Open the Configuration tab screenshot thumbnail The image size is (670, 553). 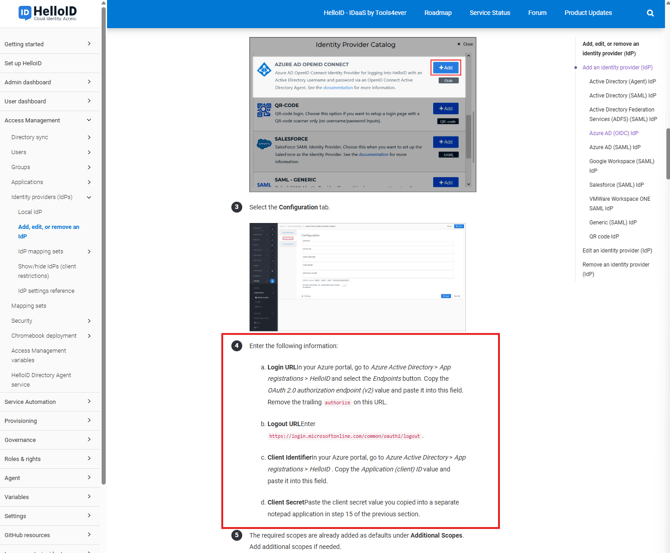[357, 277]
